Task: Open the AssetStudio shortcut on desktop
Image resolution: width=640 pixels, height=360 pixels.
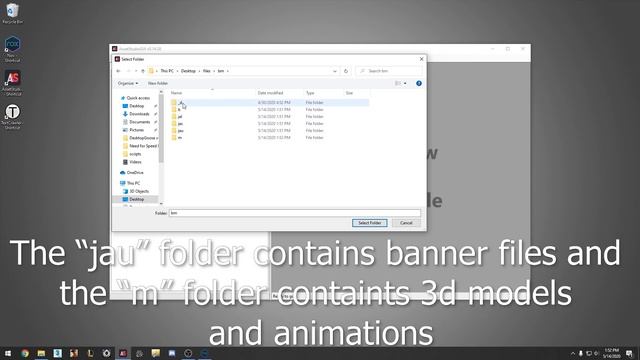Action: (12, 83)
